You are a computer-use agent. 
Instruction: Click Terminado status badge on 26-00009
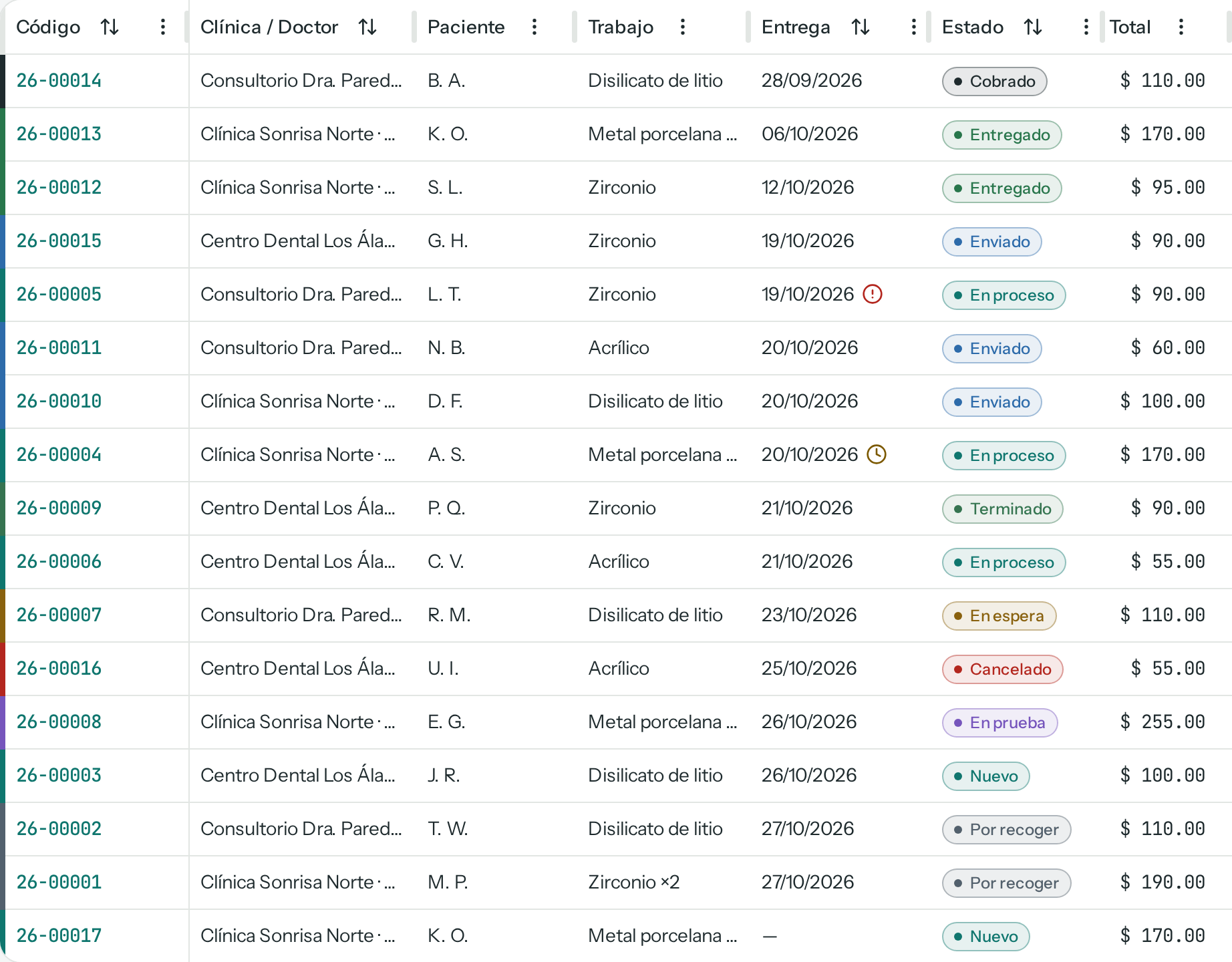pyautogui.click(x=1002, y=509)
